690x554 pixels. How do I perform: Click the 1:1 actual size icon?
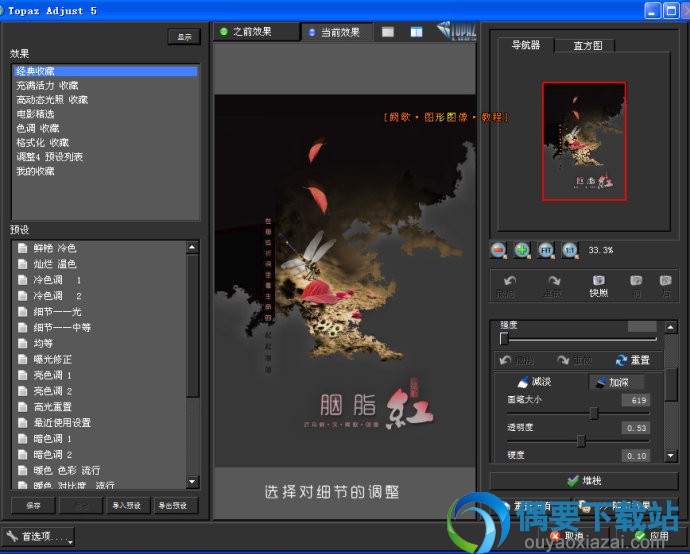tap(570, 250)
